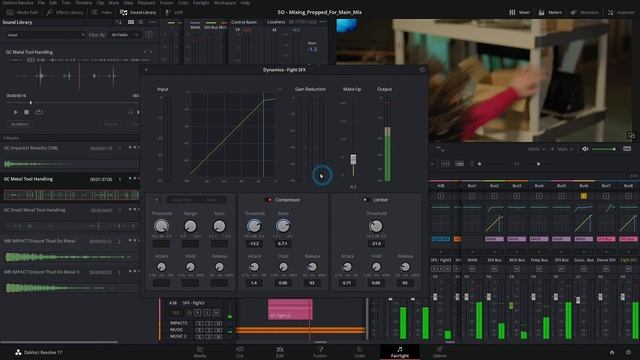Screen dimensions: 640x360
Task: Open the Workspace menu
Action: pos(225,2)
